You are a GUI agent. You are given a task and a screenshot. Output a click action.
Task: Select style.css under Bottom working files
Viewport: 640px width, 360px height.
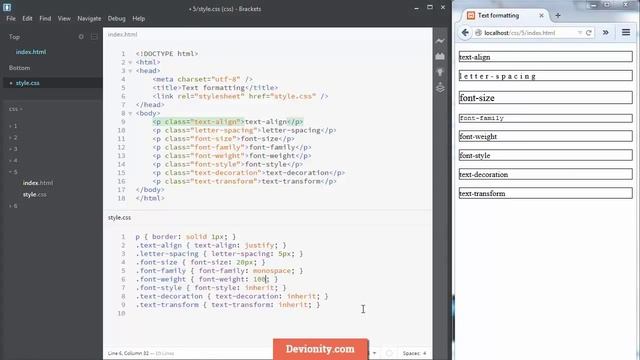pyautogui.click(x=28, y=83)
